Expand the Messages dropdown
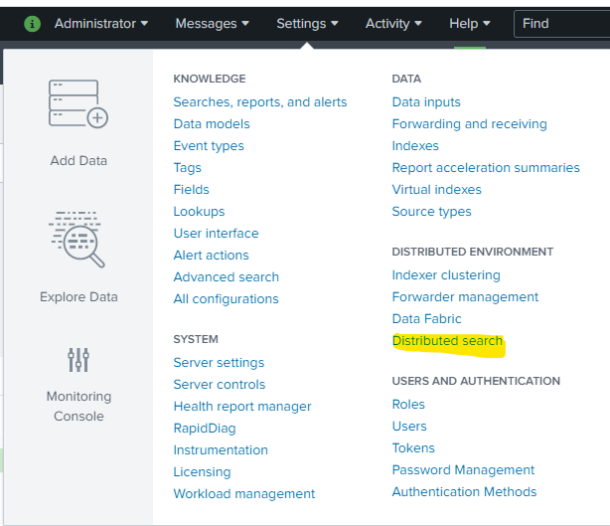 coord(212,24)
